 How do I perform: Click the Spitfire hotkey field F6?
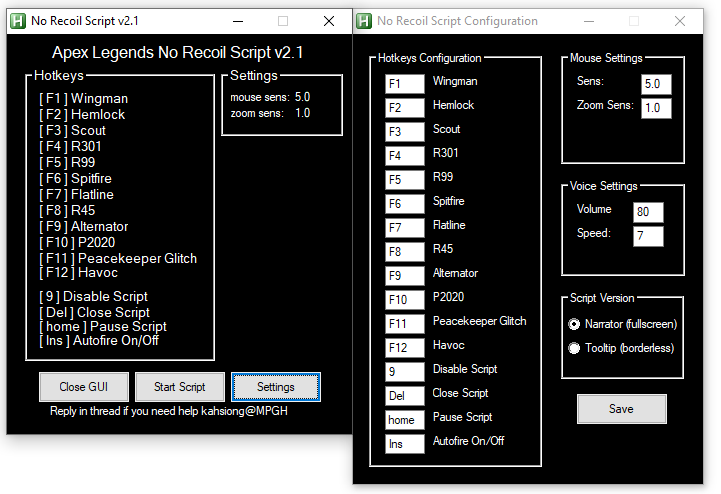point(405,204)
